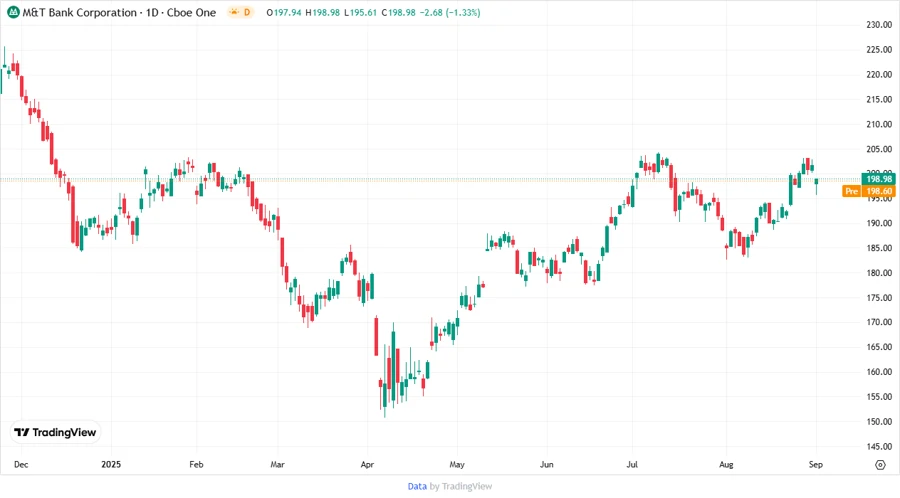The width and height of the screenshot is (900, 498).
Task: Click the 145.00 price axis label
Action: (x=879, y=446)
